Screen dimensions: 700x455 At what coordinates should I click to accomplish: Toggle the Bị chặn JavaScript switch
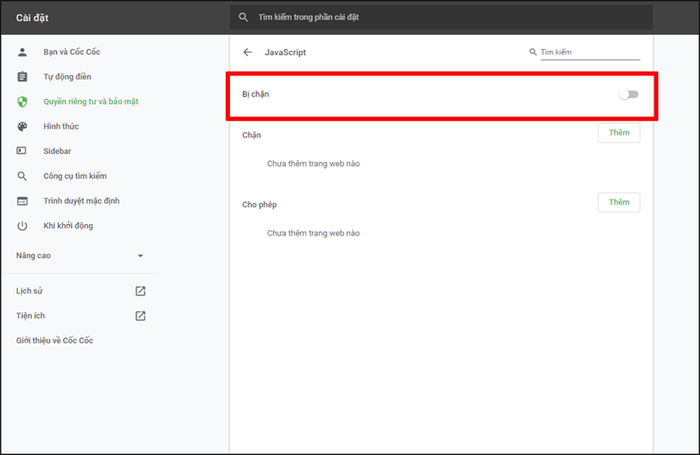click(629, 94)
